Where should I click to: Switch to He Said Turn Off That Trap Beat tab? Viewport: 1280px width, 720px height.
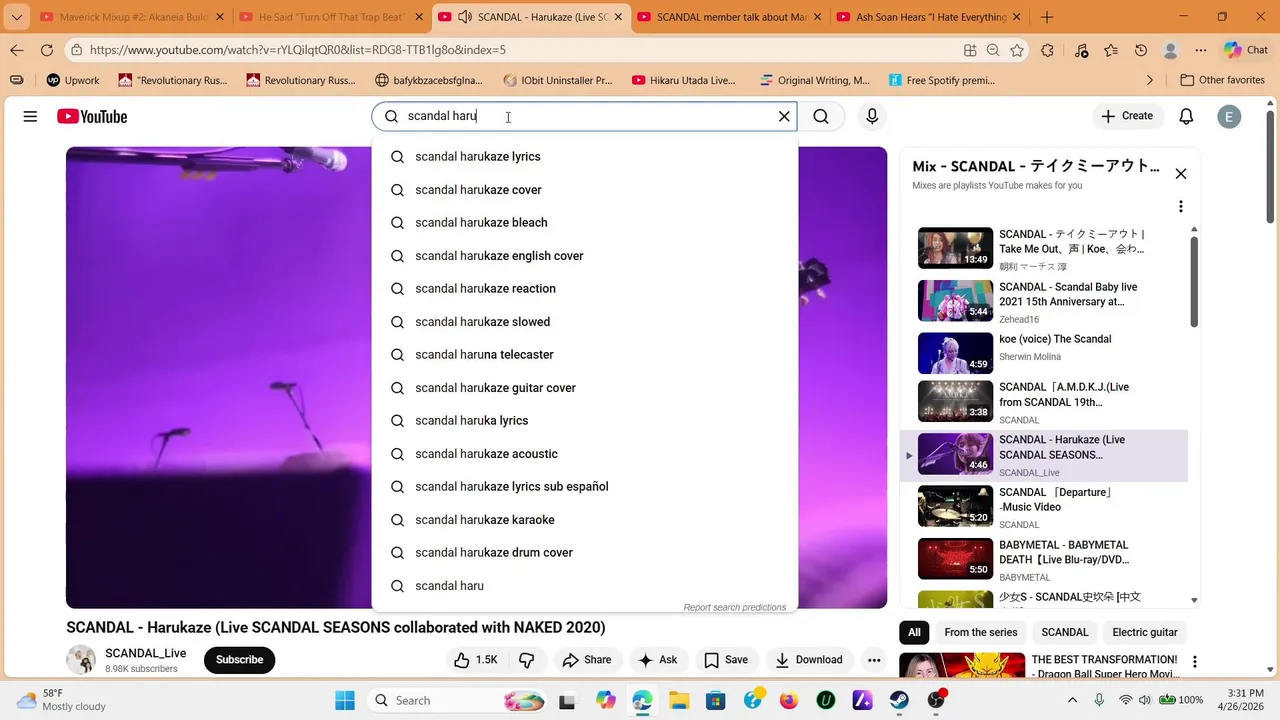pyautogui.click(x=330, y=17)
